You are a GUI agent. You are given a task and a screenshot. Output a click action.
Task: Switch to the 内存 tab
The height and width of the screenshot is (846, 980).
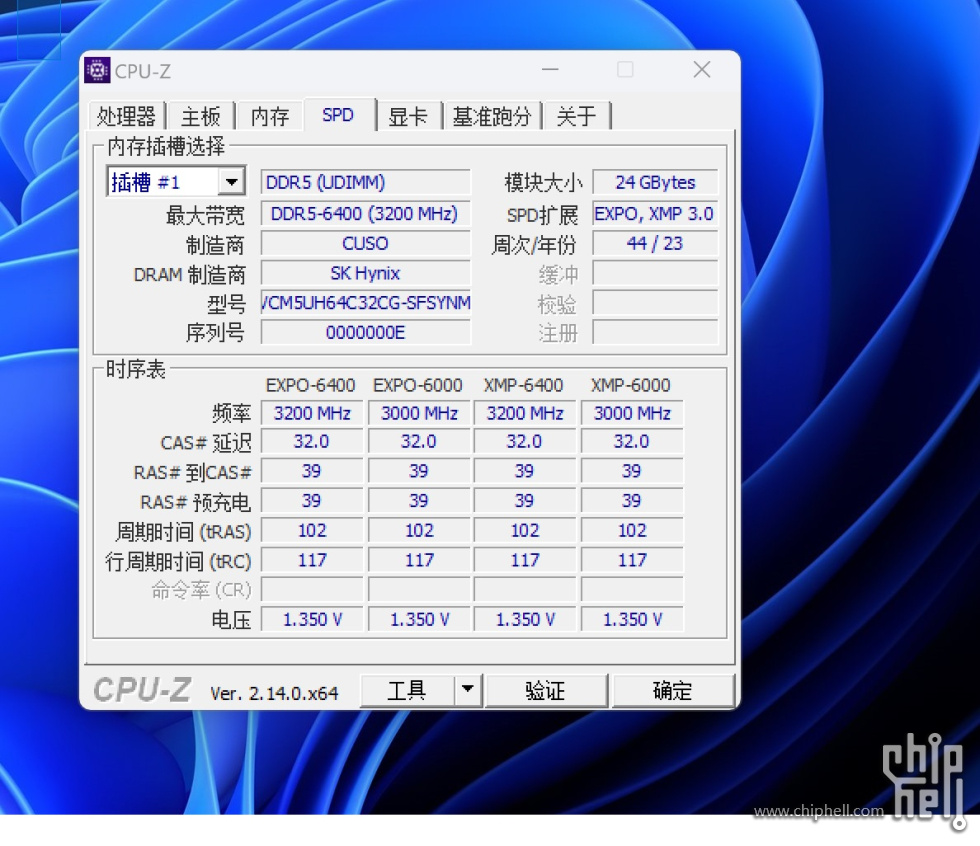click(x=270, y=116)
